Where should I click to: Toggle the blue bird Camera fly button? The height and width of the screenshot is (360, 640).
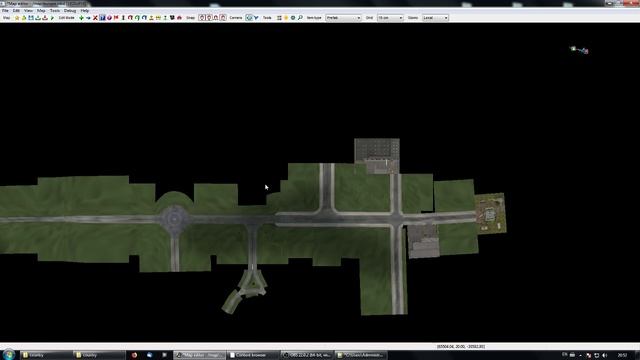pos(256,18)
